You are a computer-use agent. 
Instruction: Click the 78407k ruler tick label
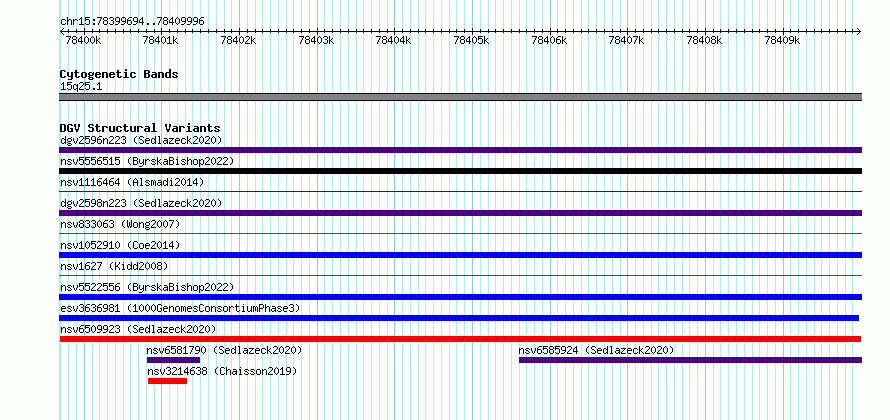tap(627, 40)
